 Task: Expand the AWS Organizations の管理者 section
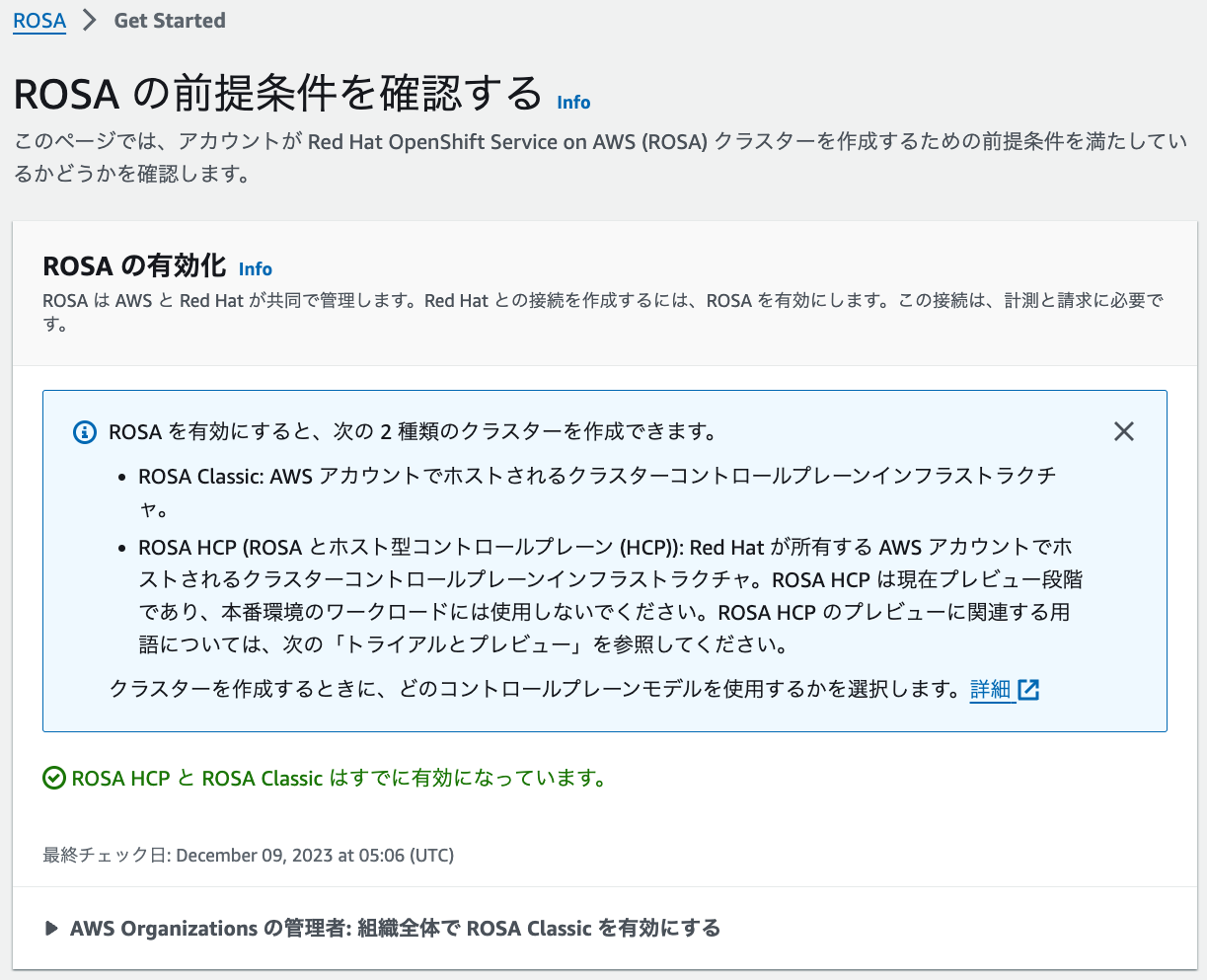(383, 929)
